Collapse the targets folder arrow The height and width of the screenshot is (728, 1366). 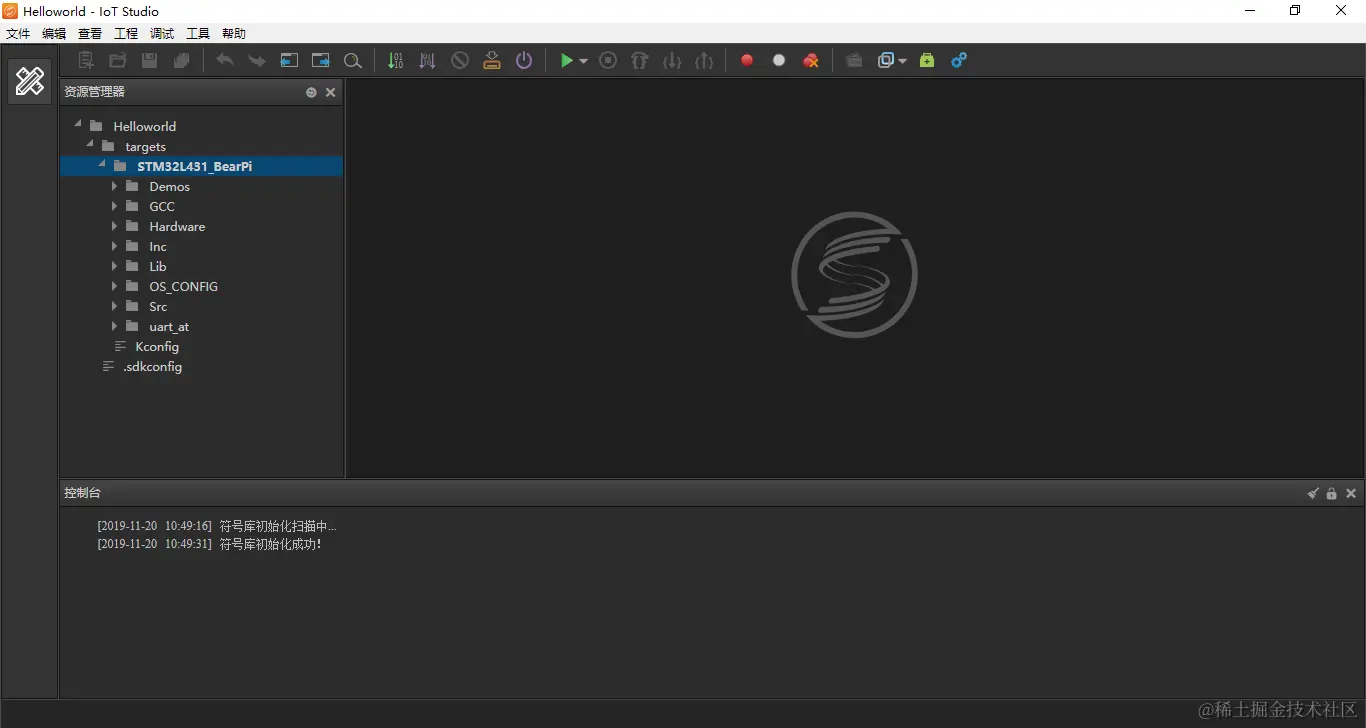[90, 144]
